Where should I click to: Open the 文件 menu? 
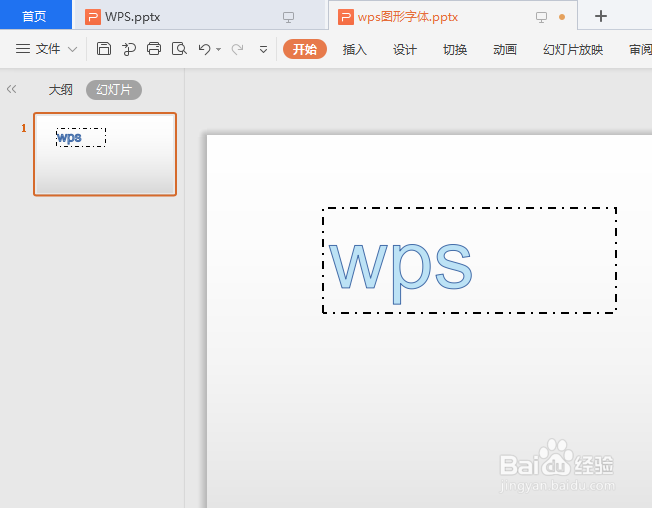[x=47, y=49]
